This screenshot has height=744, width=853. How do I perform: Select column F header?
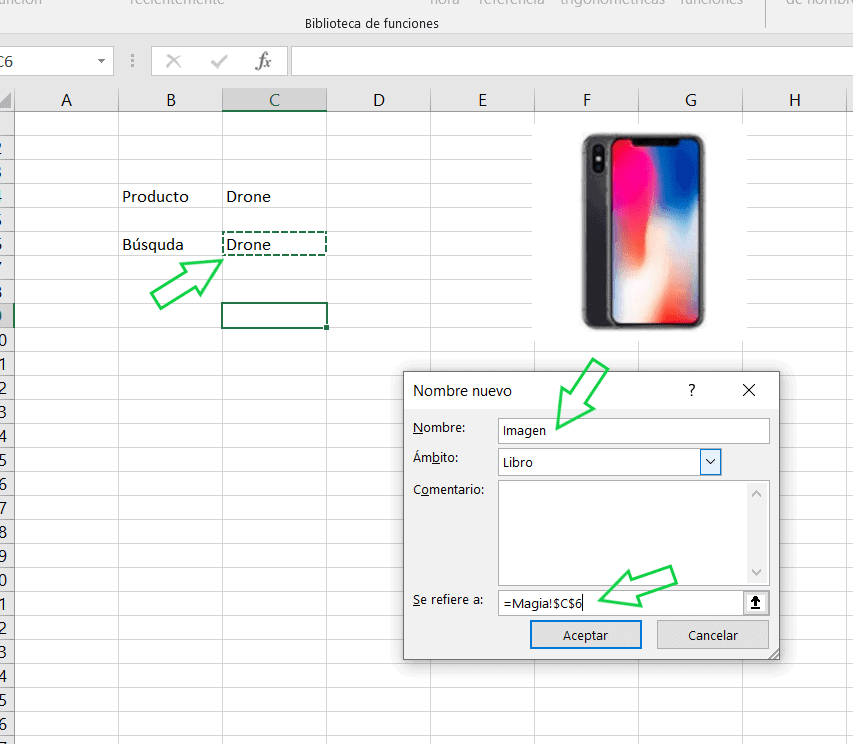(586, 100)
